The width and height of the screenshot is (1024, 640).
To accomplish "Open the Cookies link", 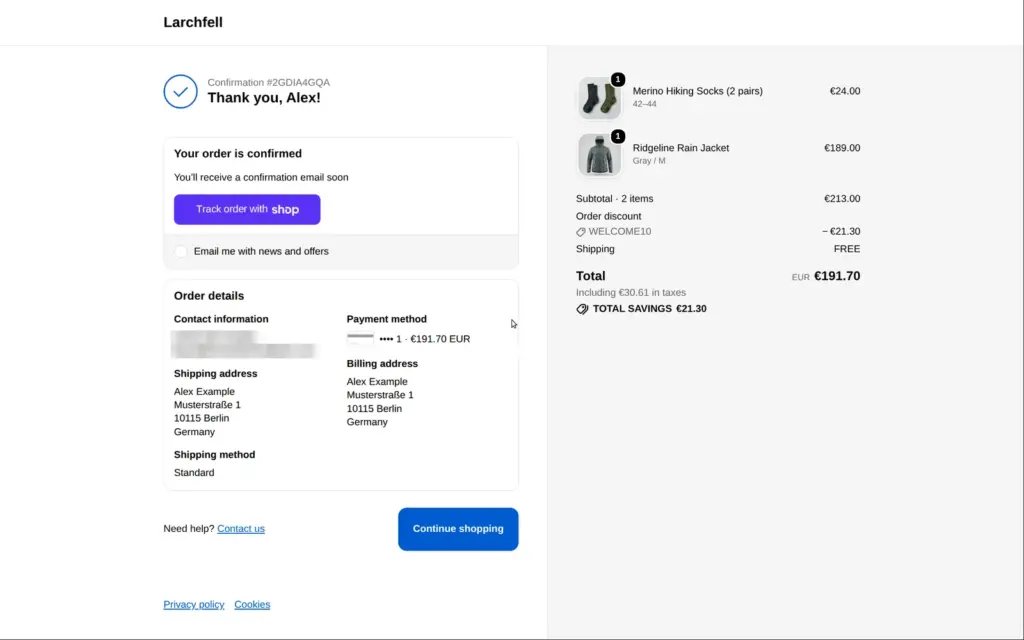I will (252, 605).
